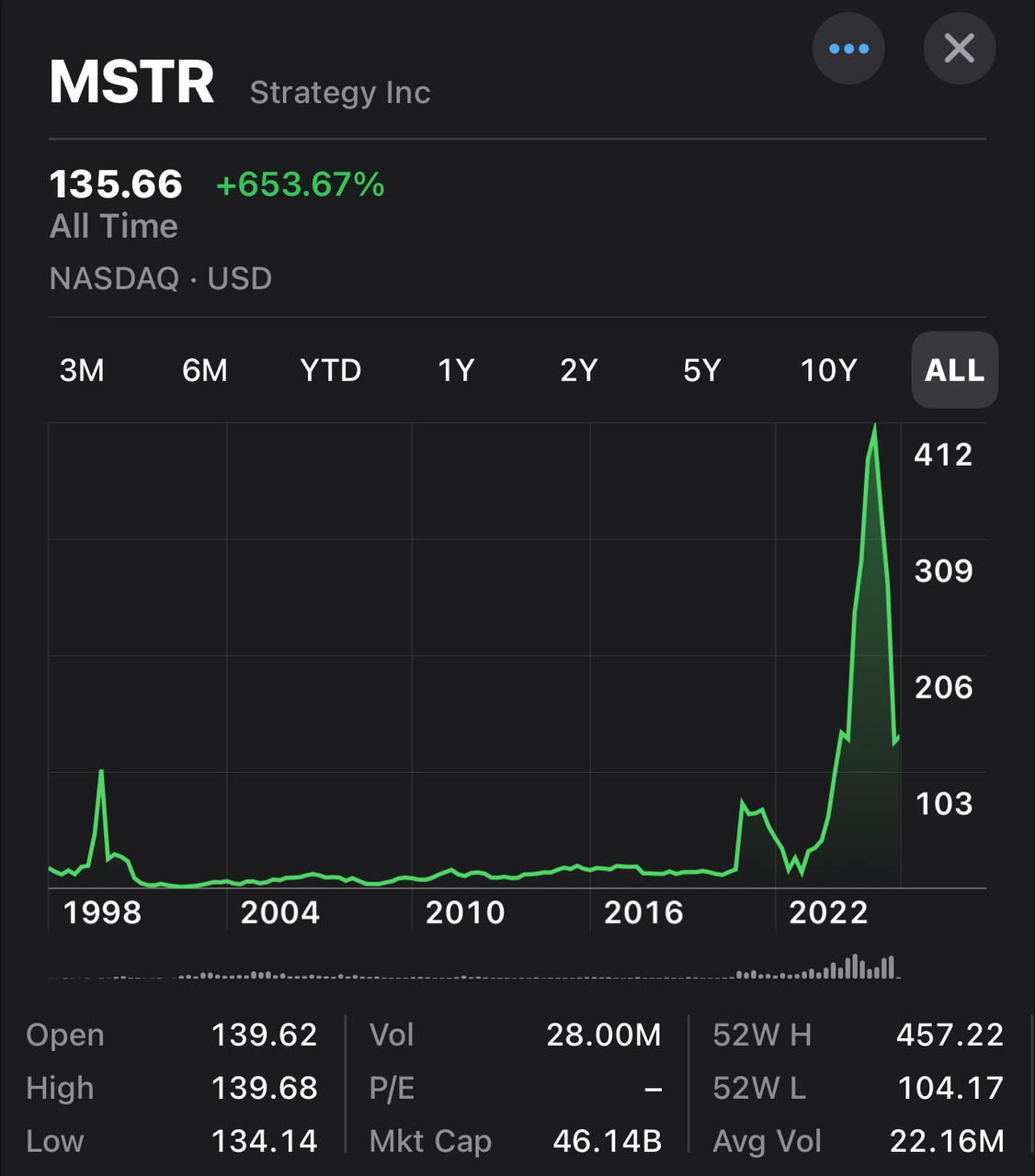
Task: Select the 6M time range
Action: [204, 370]
